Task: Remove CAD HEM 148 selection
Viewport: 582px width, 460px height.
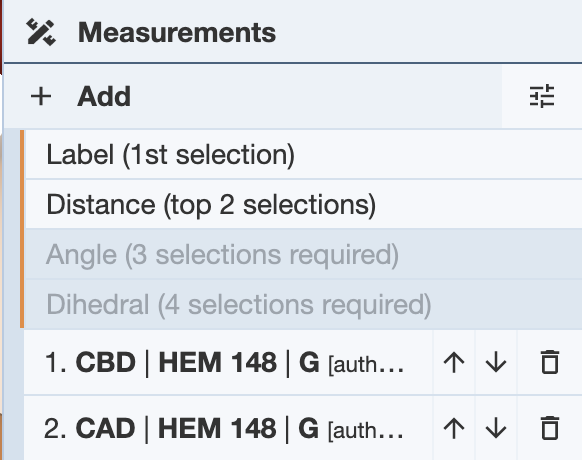Action: click(550, 428)
